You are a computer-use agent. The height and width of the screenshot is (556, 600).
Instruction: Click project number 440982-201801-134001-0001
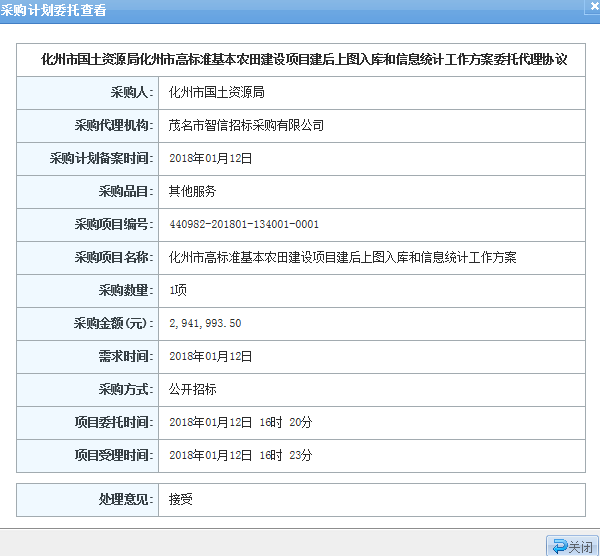tap(244, 224)
